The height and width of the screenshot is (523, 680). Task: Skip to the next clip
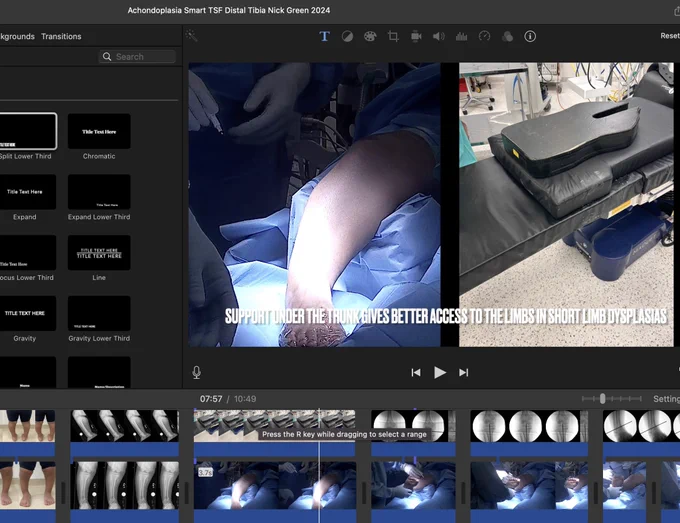click(x=464, y=373)
